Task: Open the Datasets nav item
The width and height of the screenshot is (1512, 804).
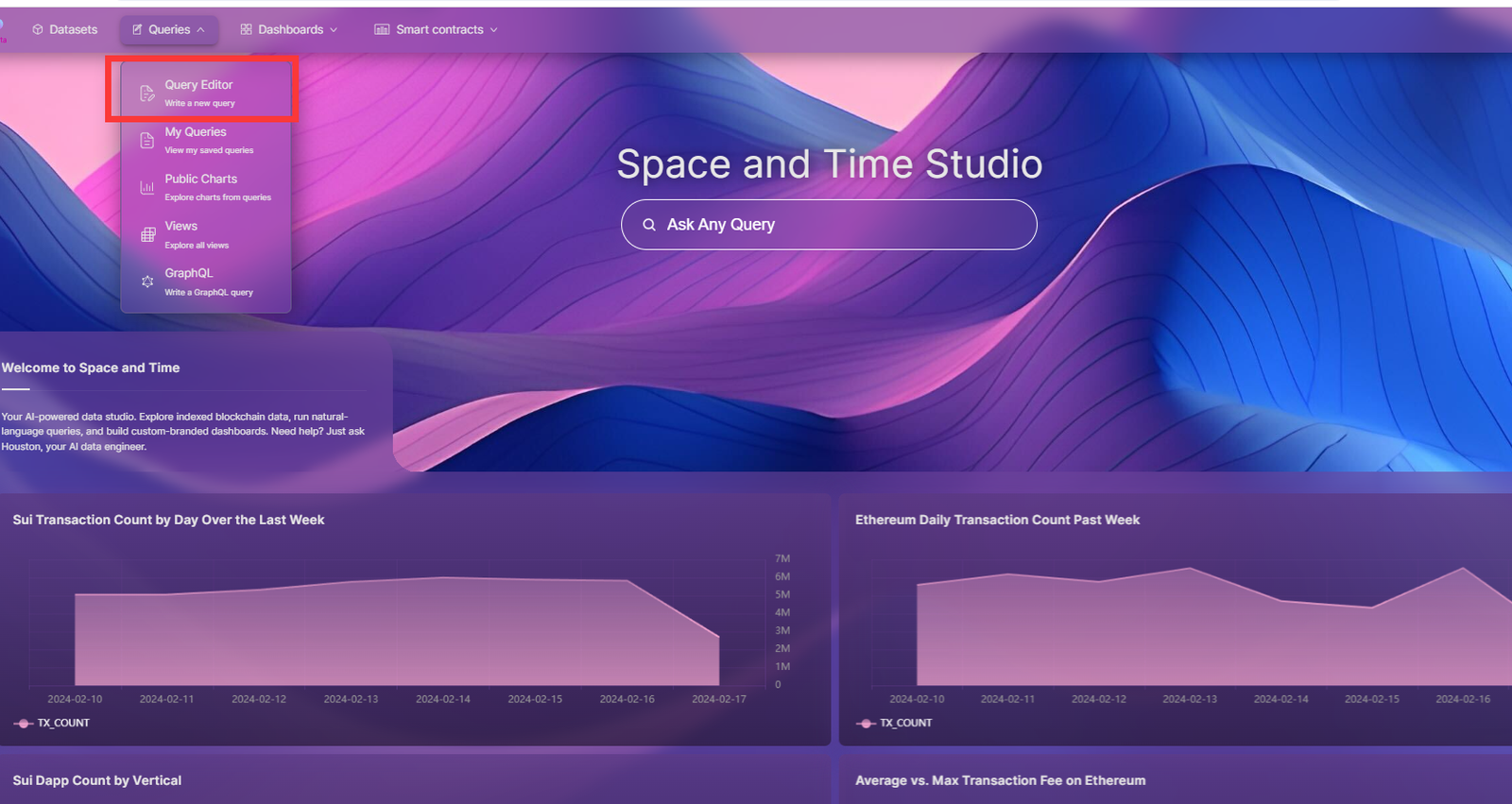Action: click(x=64, y=29)
